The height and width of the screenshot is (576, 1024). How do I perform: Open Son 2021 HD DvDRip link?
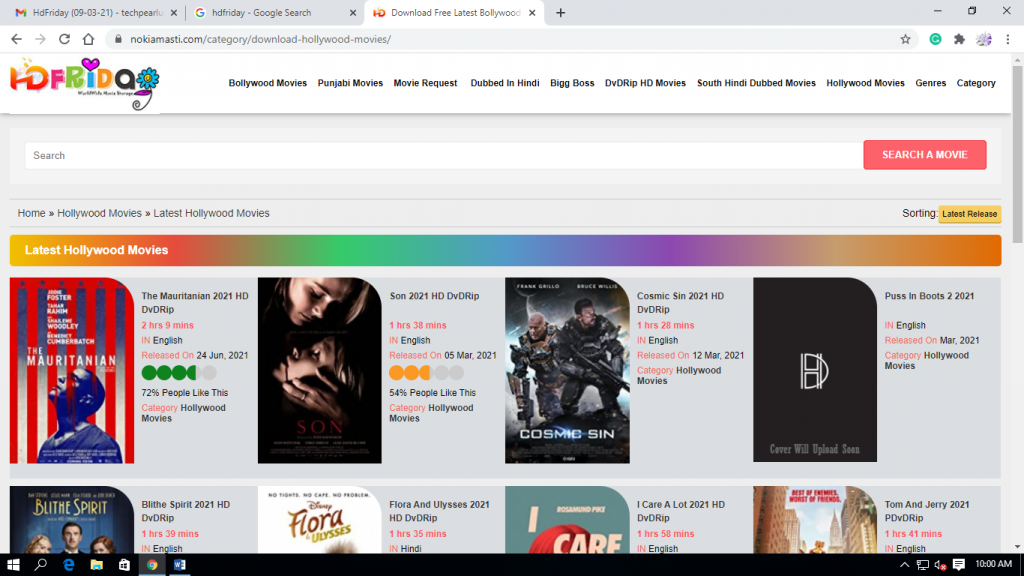[434, 296]
